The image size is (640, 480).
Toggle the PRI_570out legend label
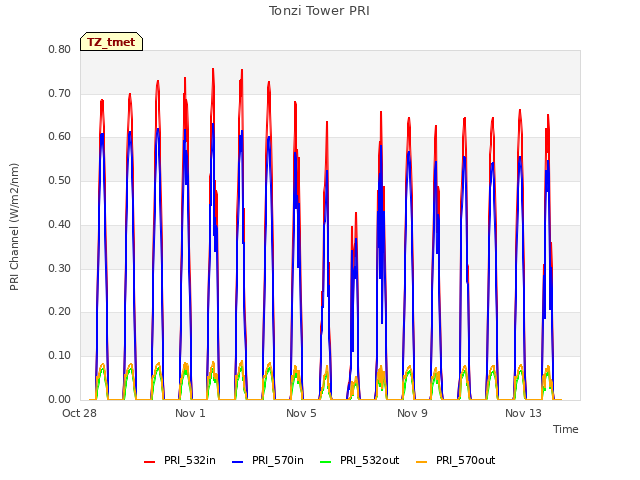466,460
